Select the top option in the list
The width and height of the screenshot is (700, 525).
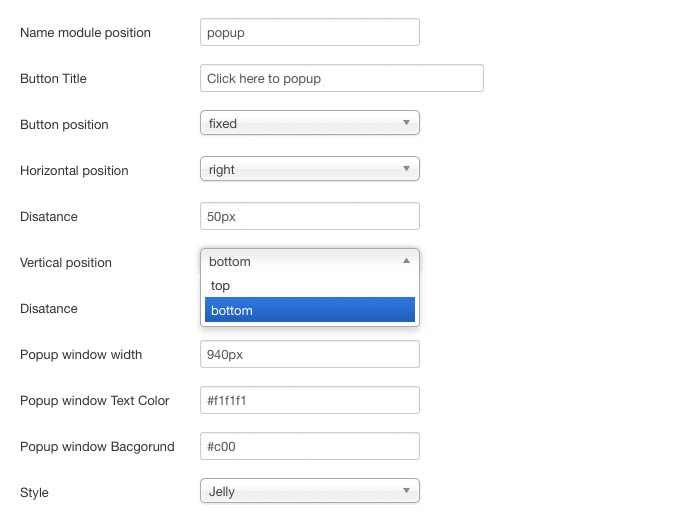[x=309, y=286]
